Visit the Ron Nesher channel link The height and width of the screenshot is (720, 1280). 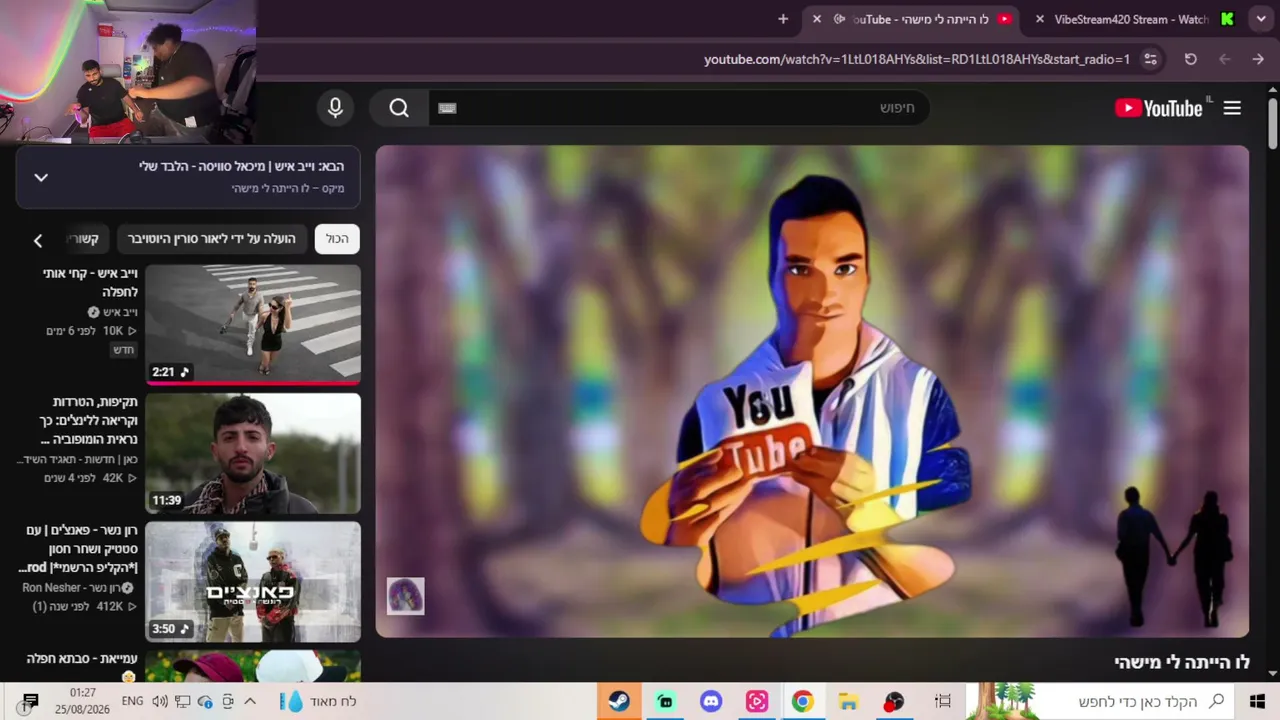coord(70,588)
